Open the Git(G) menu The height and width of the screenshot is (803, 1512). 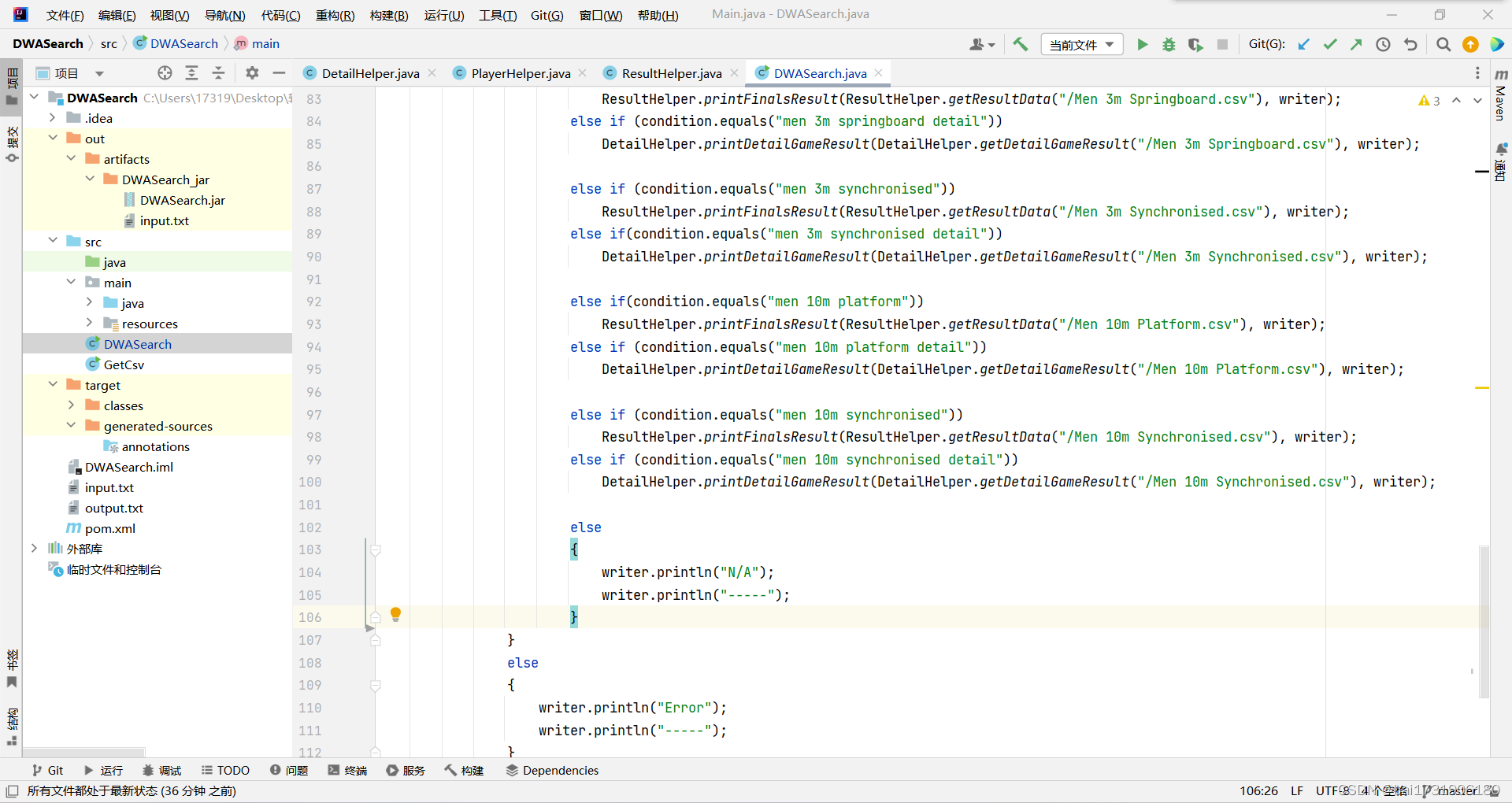(x=547, y=15)
